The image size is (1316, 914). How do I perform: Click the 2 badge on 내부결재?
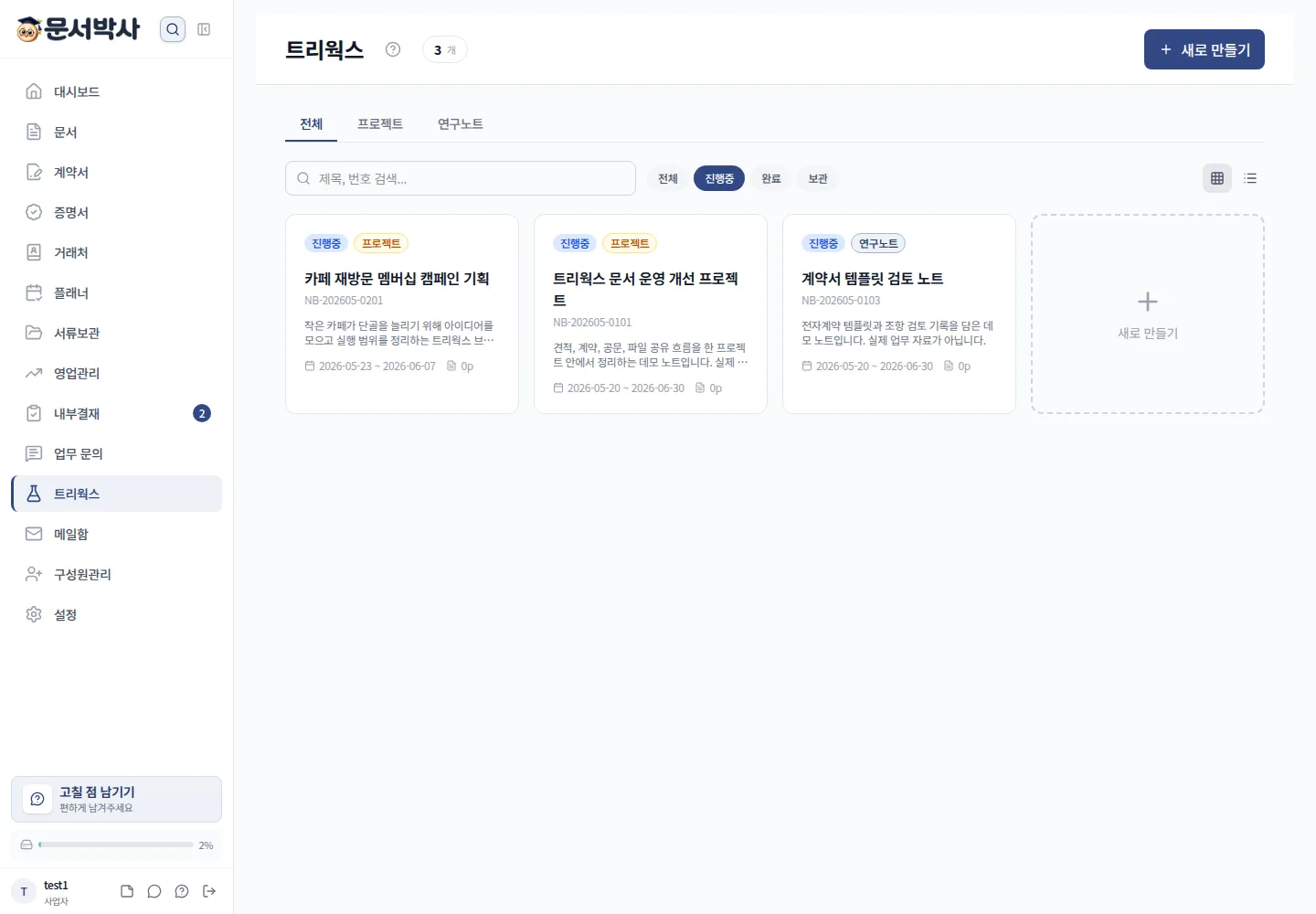click(202, 413)
